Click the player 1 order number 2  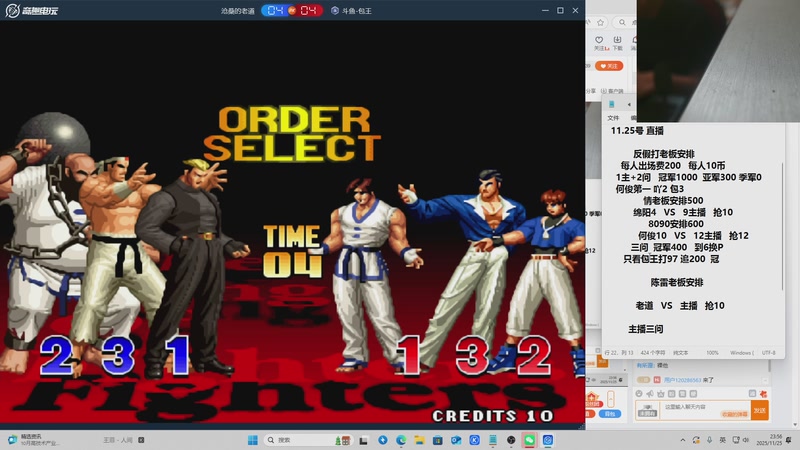click(x=57, y=354)
